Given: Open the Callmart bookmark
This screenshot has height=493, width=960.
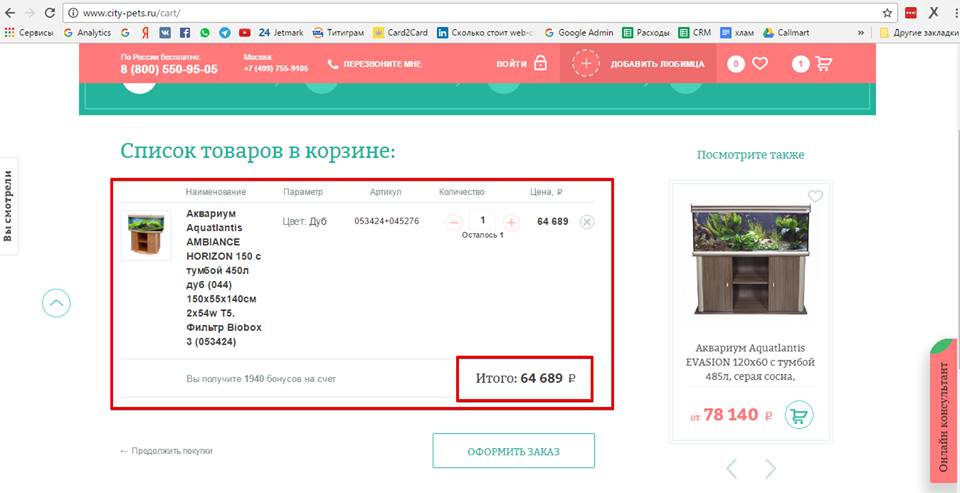Looking at the screenshot, I should click(787, 32).
